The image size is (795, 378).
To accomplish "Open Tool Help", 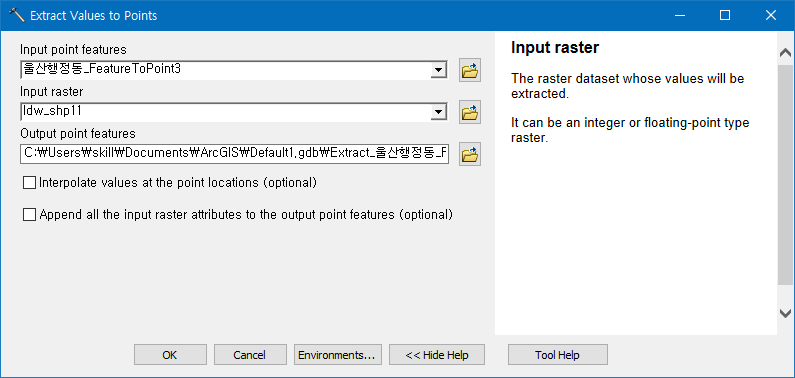I will click(x=557, y=355).
